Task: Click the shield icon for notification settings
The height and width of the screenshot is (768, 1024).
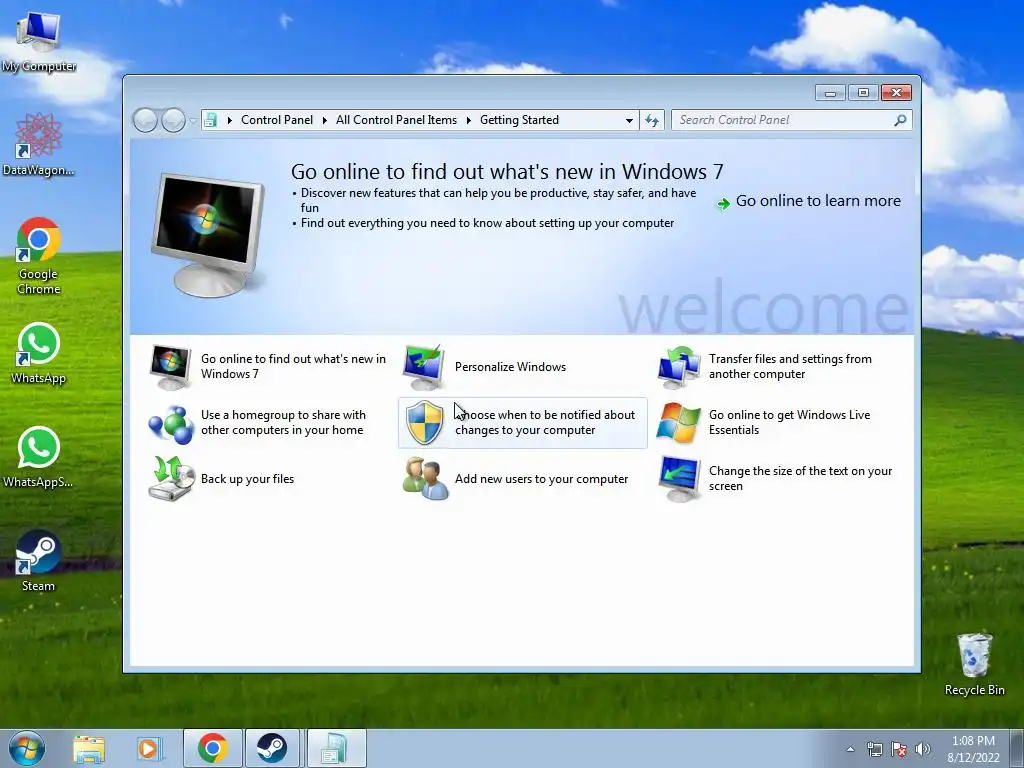Action: (424, 423)
